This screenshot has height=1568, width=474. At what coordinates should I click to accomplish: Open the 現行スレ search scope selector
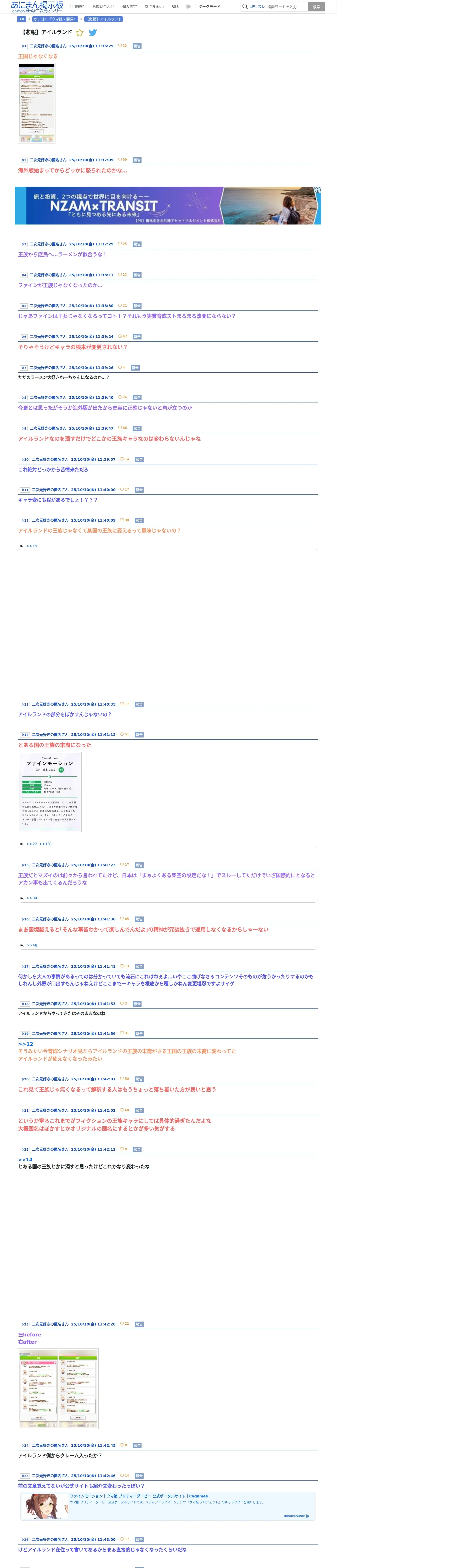coord(258,7)
